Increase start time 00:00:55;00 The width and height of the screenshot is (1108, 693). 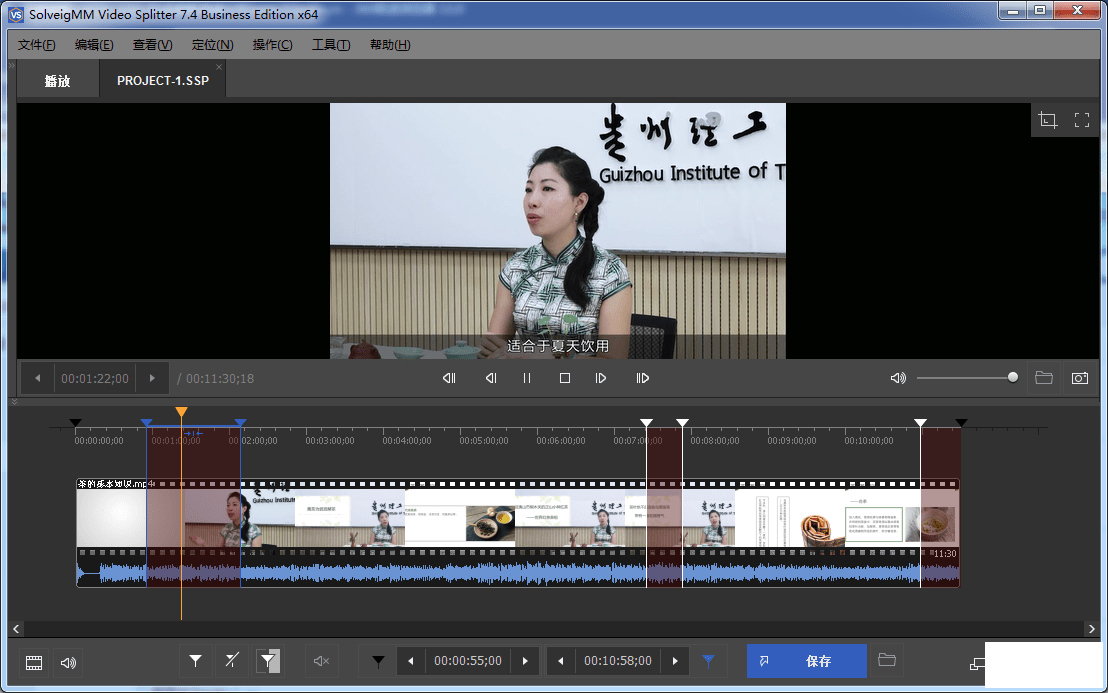pos(525,661)
